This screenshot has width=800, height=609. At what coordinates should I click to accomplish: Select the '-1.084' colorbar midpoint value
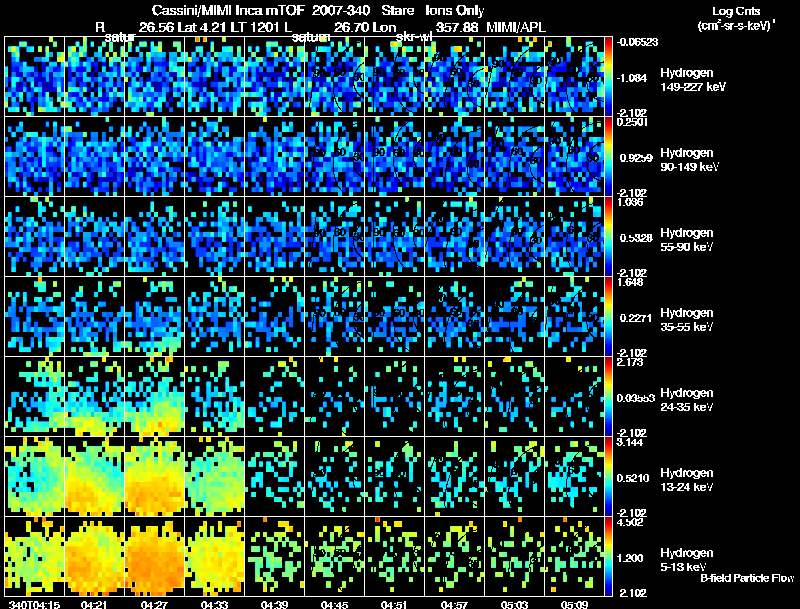tap(632, 78)
